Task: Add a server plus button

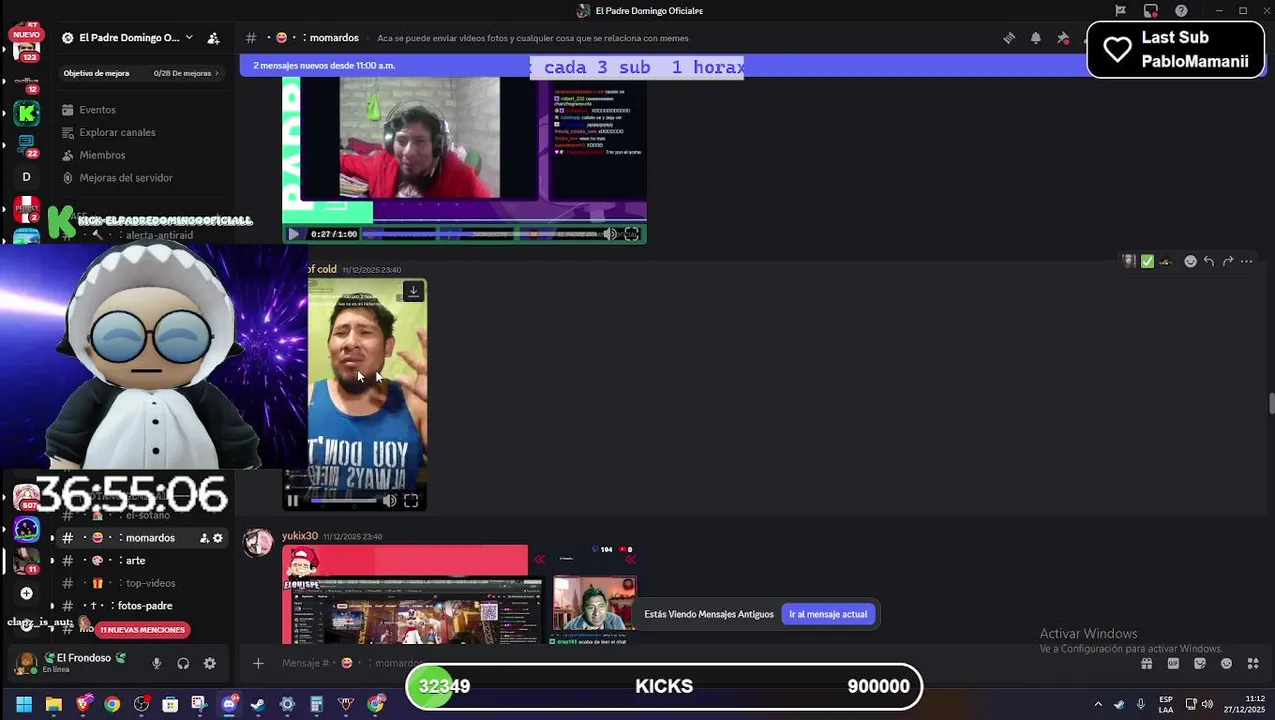Action: (x=26, y=593)
